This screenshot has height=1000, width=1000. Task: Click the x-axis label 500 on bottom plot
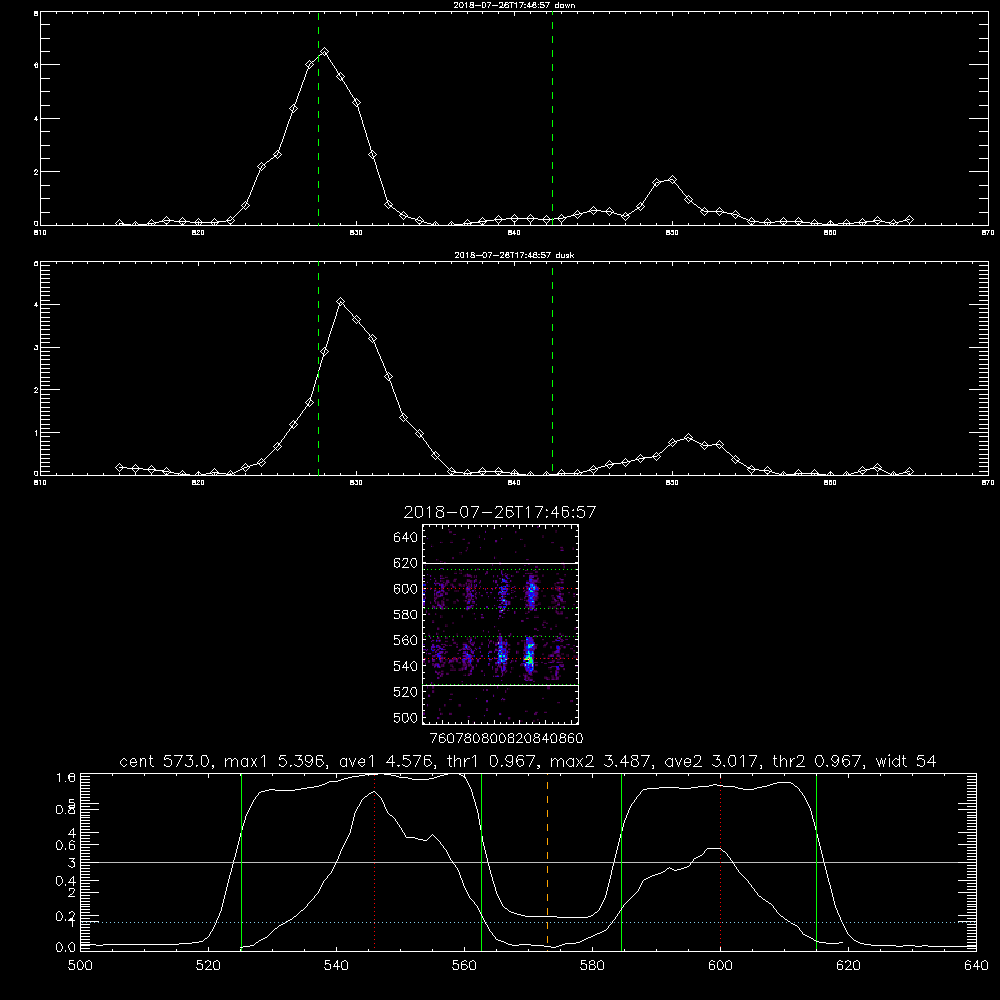pos(80,966)
